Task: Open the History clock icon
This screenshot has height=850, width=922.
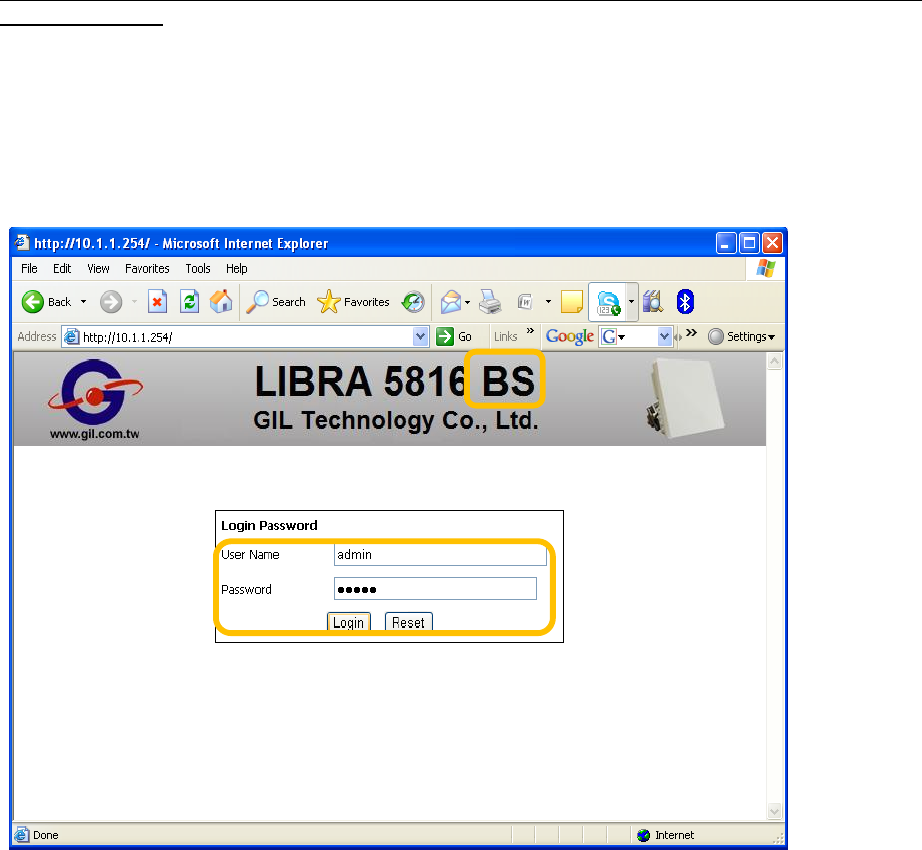Action: pyautogui.click(x=413, y=302)
